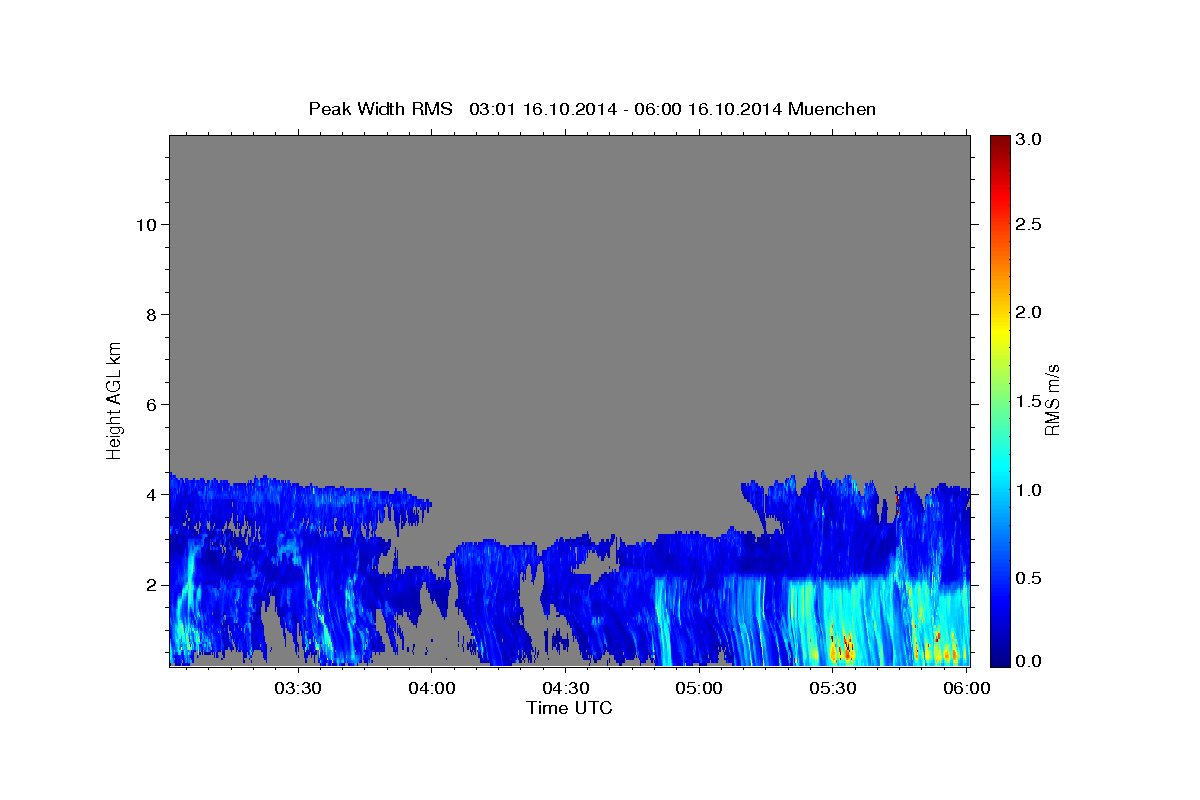Screen dimensions: 1200x800
Task: Click the 04:00 time tick label
Action: click(431, 688)
